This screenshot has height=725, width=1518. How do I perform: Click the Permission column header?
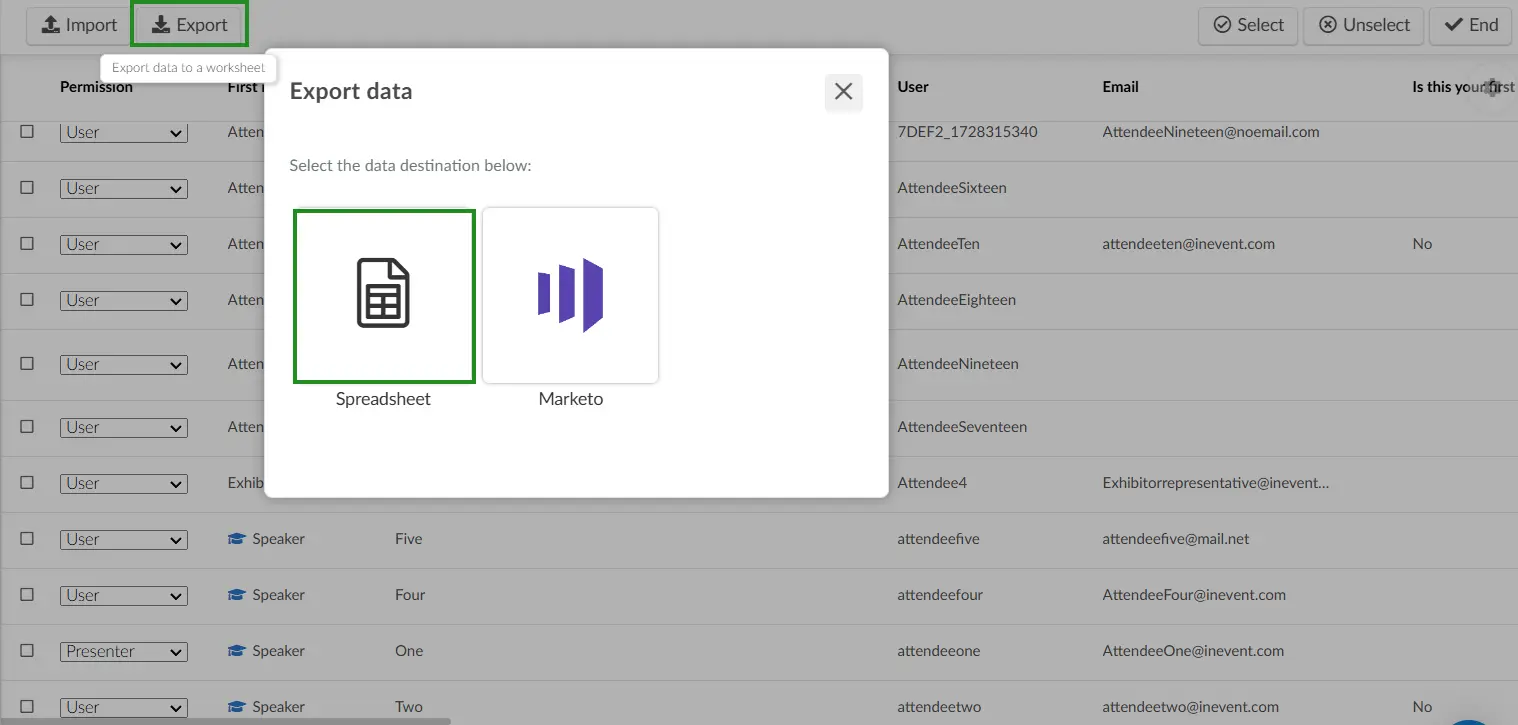click(x=96, y=87)
